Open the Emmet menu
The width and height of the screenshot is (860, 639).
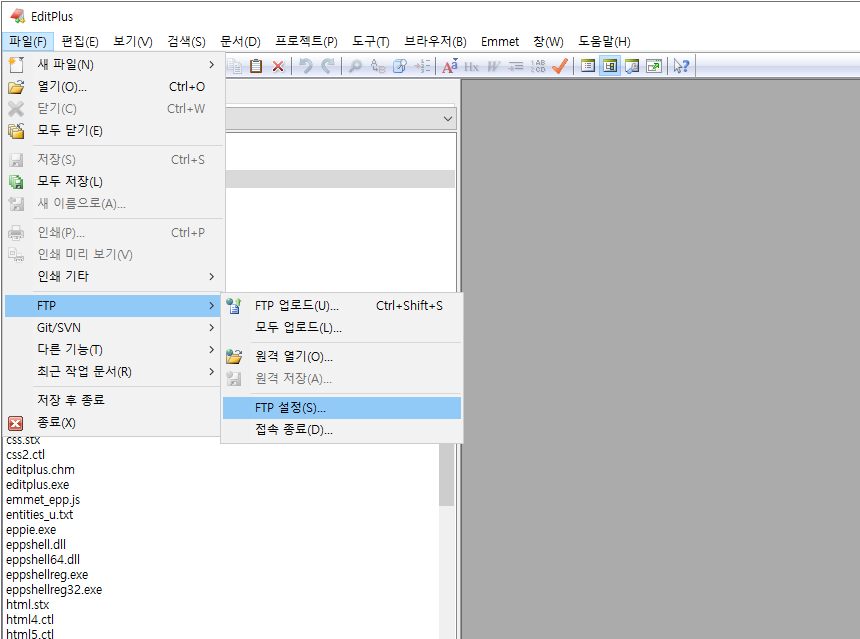tap(500, 42)
